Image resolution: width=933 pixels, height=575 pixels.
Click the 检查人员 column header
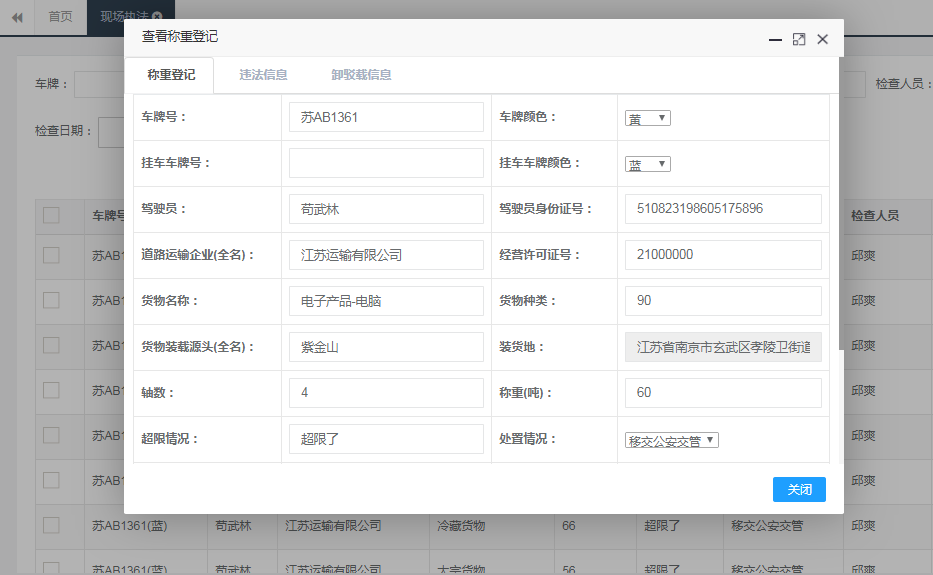click(x=875, y=215)
